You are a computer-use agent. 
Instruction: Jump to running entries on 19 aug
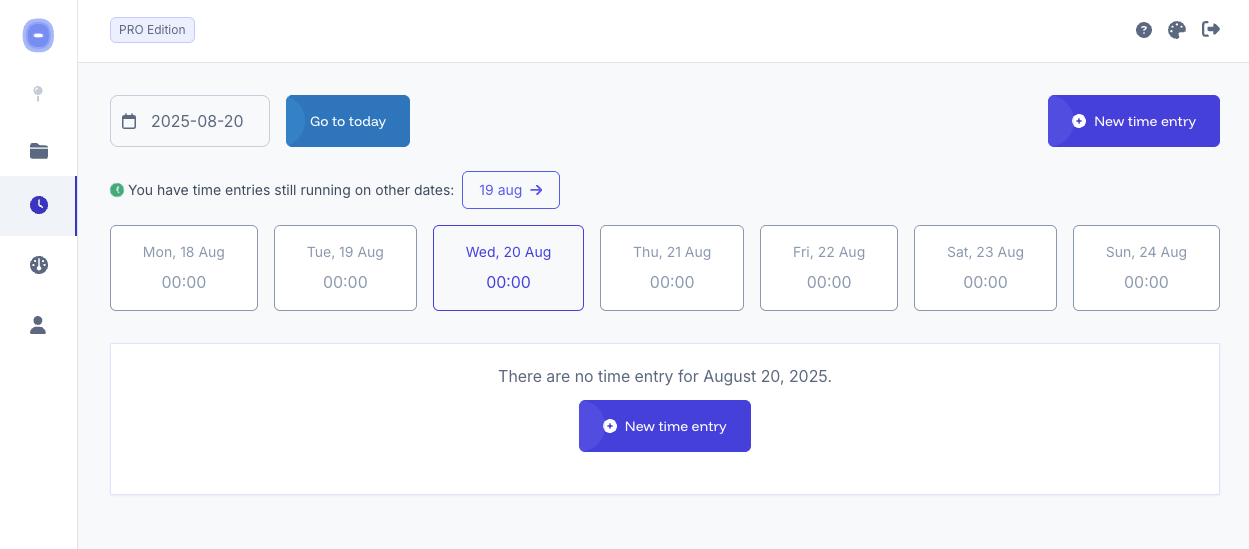pos(511,190)
